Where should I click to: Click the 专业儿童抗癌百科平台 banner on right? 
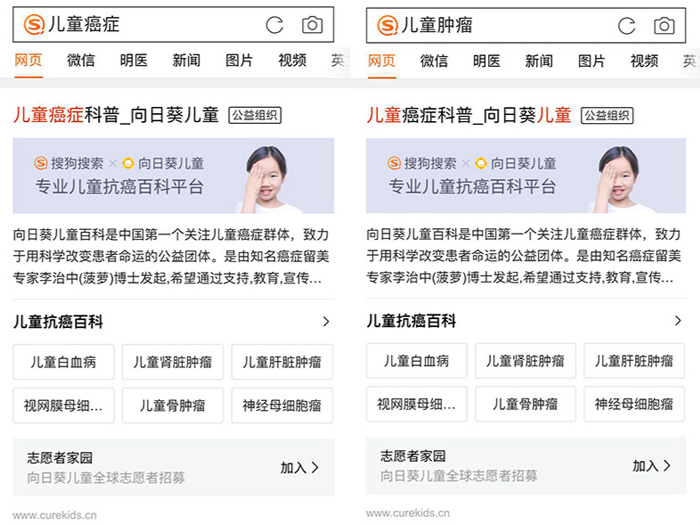[526, 175]
